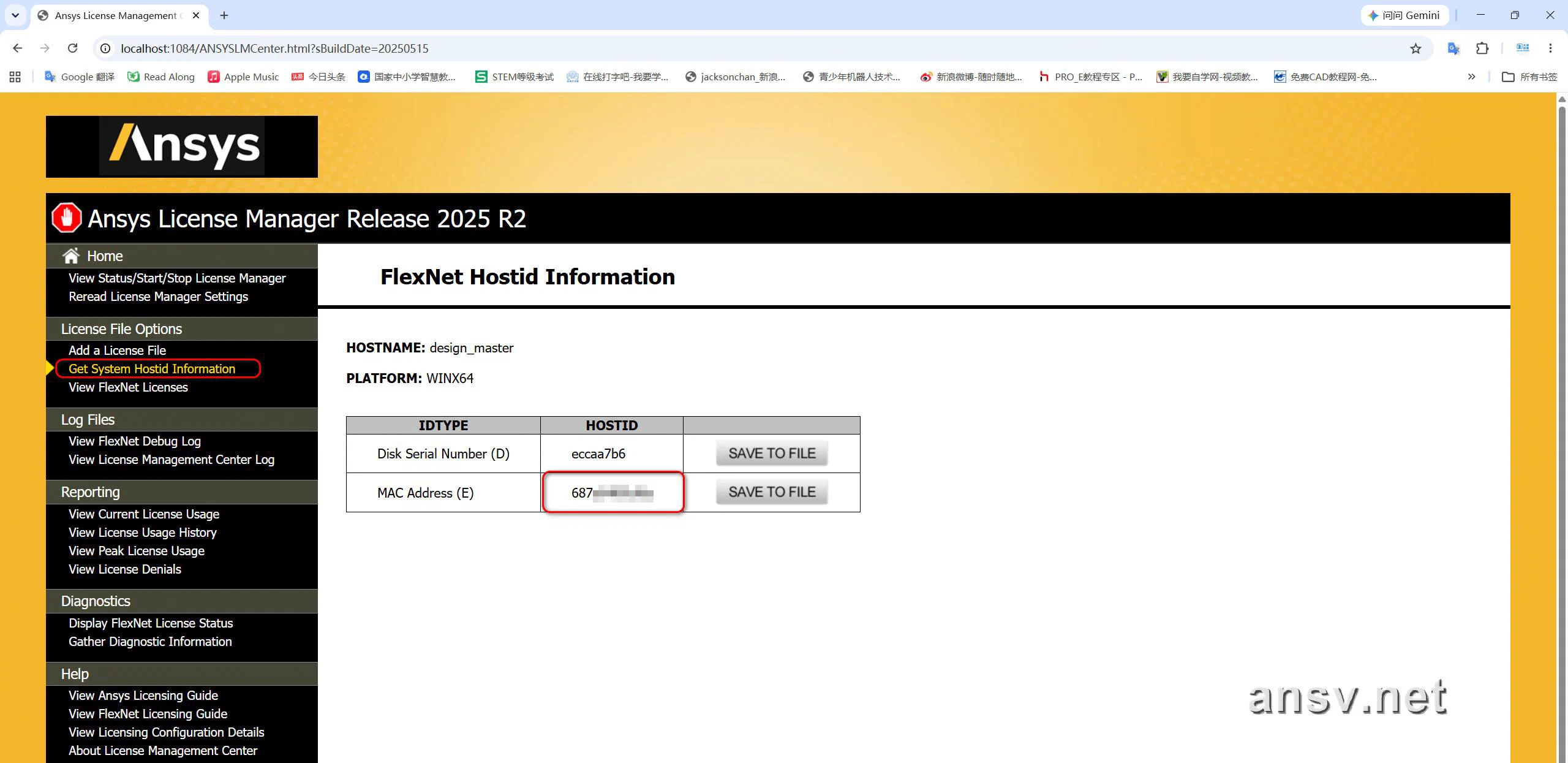Open Gather Diagnostic Information

[150, 642]
